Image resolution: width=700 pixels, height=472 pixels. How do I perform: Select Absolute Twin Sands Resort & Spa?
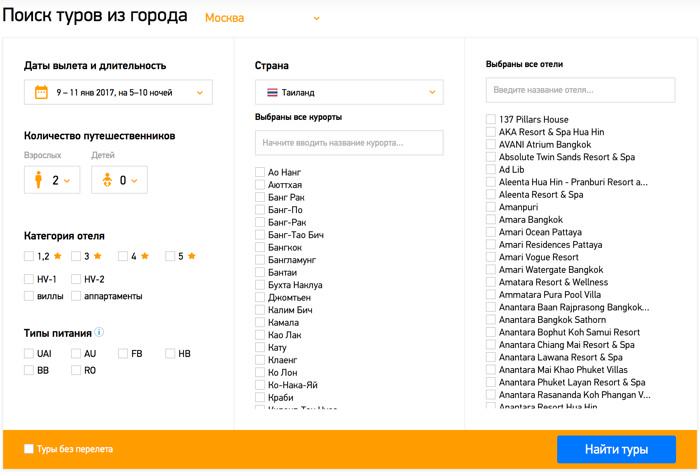[x=491, y=157]
